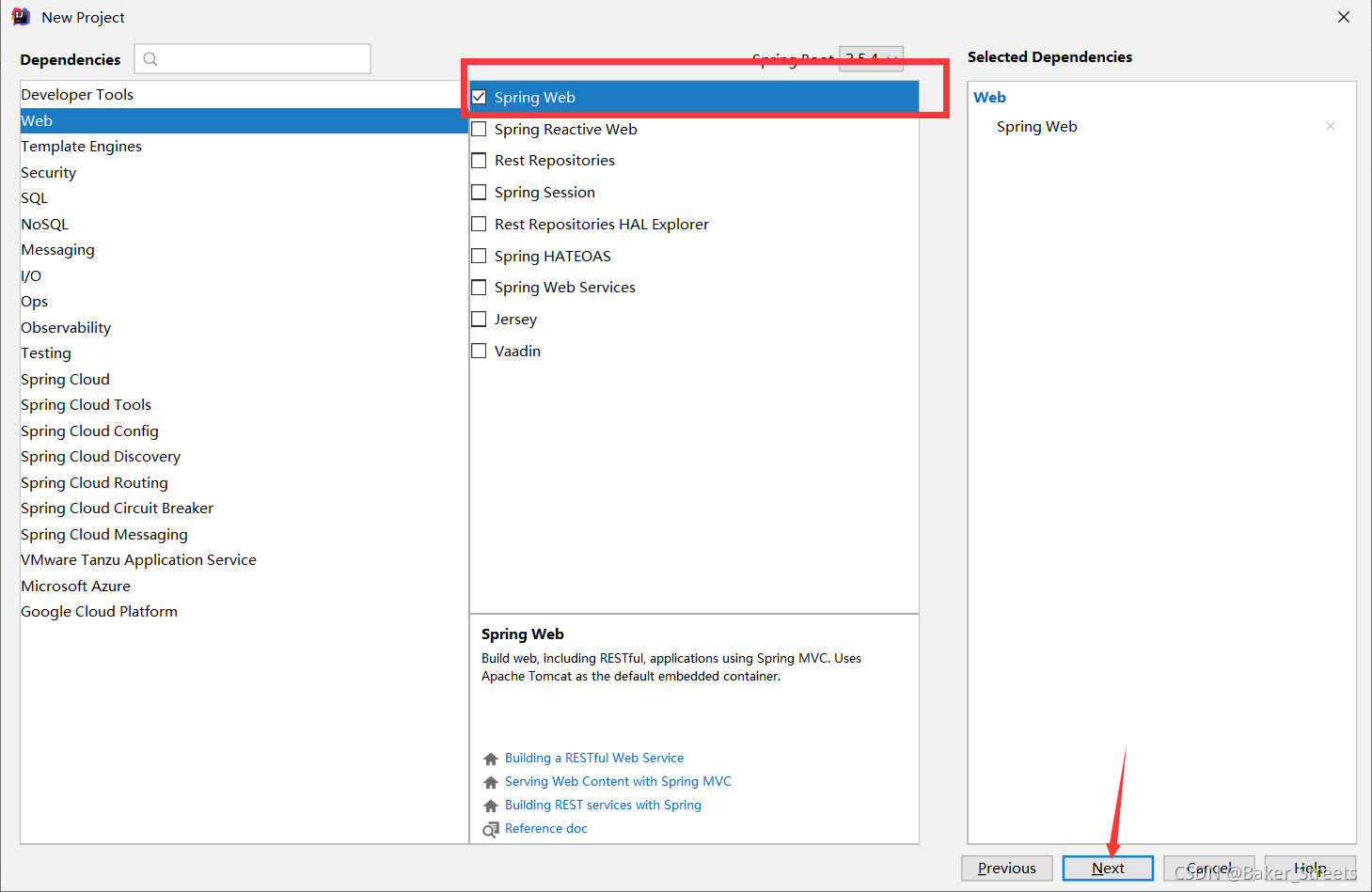Open Building a RESTful Web Service link
This screenshot has height=892, width=1372.
coord(594,758)
